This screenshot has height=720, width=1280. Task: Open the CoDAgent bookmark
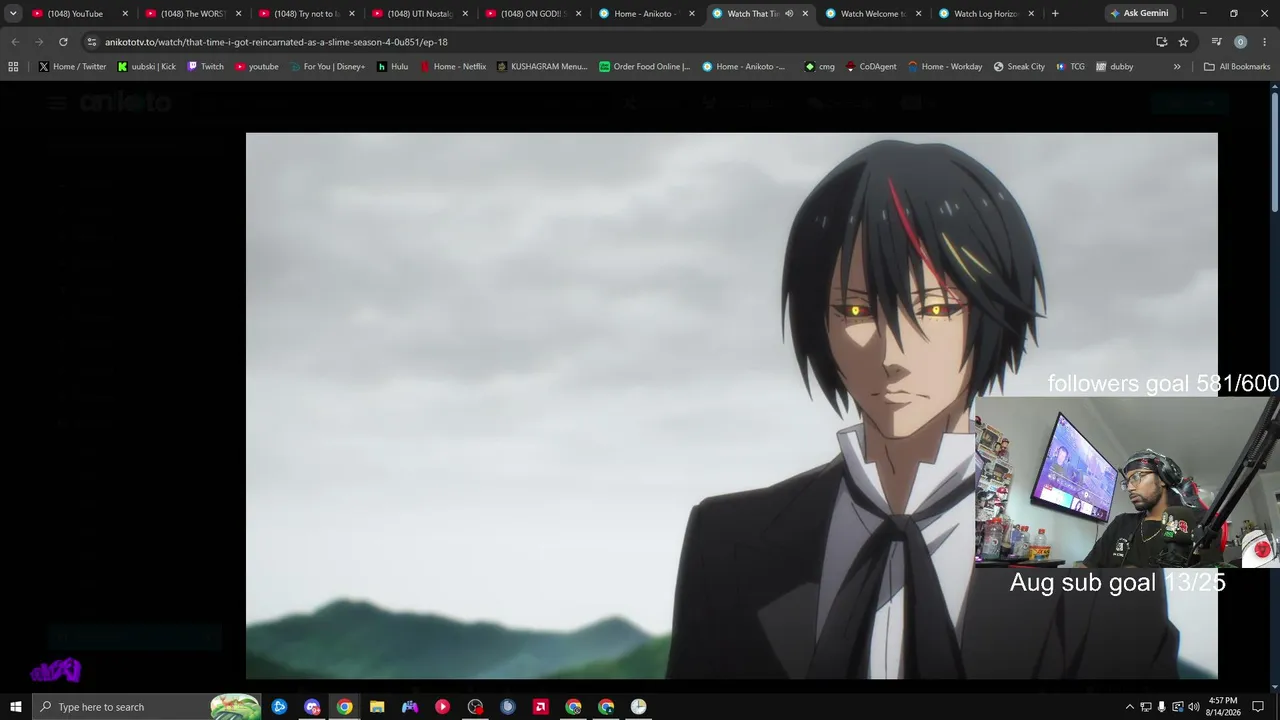pos(871,67)
